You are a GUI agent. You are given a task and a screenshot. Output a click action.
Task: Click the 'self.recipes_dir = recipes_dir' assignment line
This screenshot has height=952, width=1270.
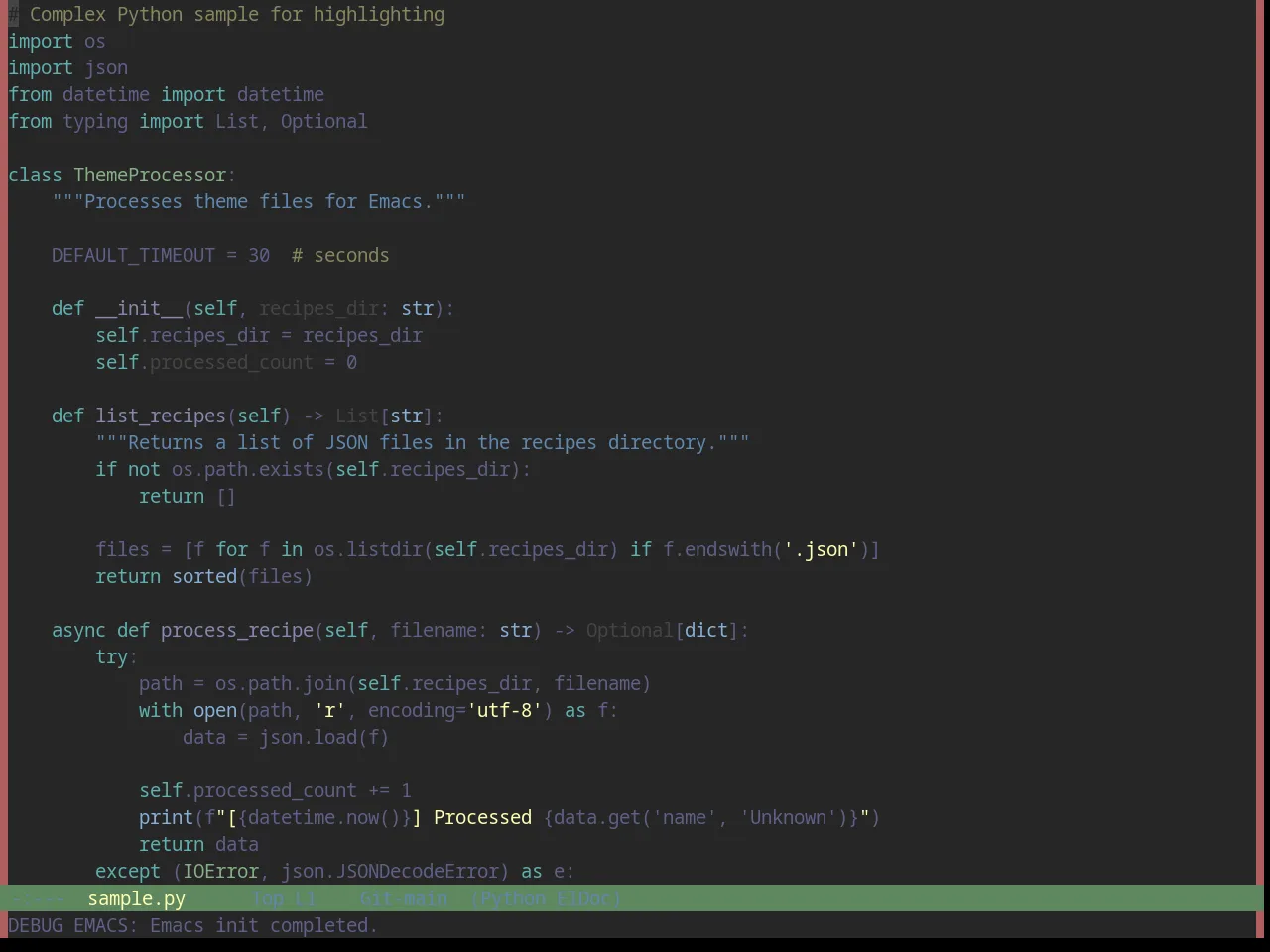click(x=259, y=335)
